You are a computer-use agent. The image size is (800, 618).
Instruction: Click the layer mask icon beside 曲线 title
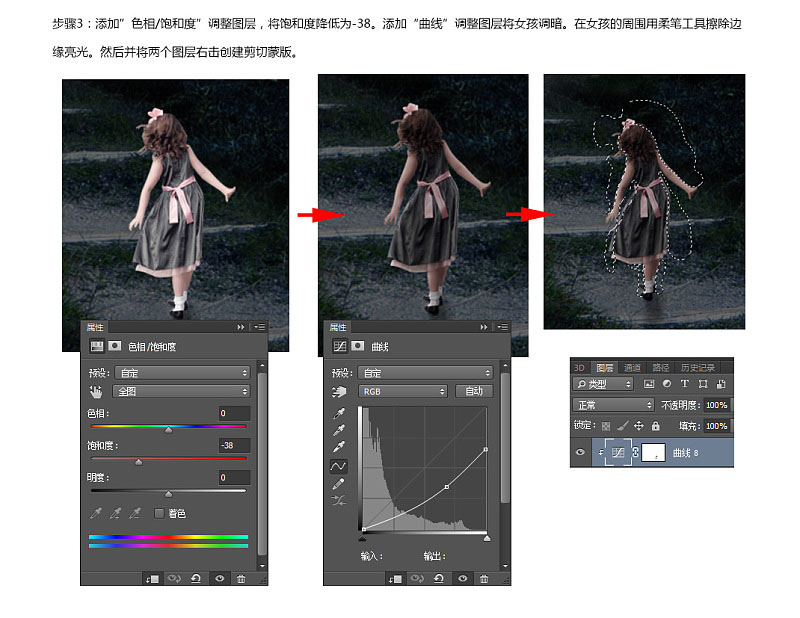point(358,347)
